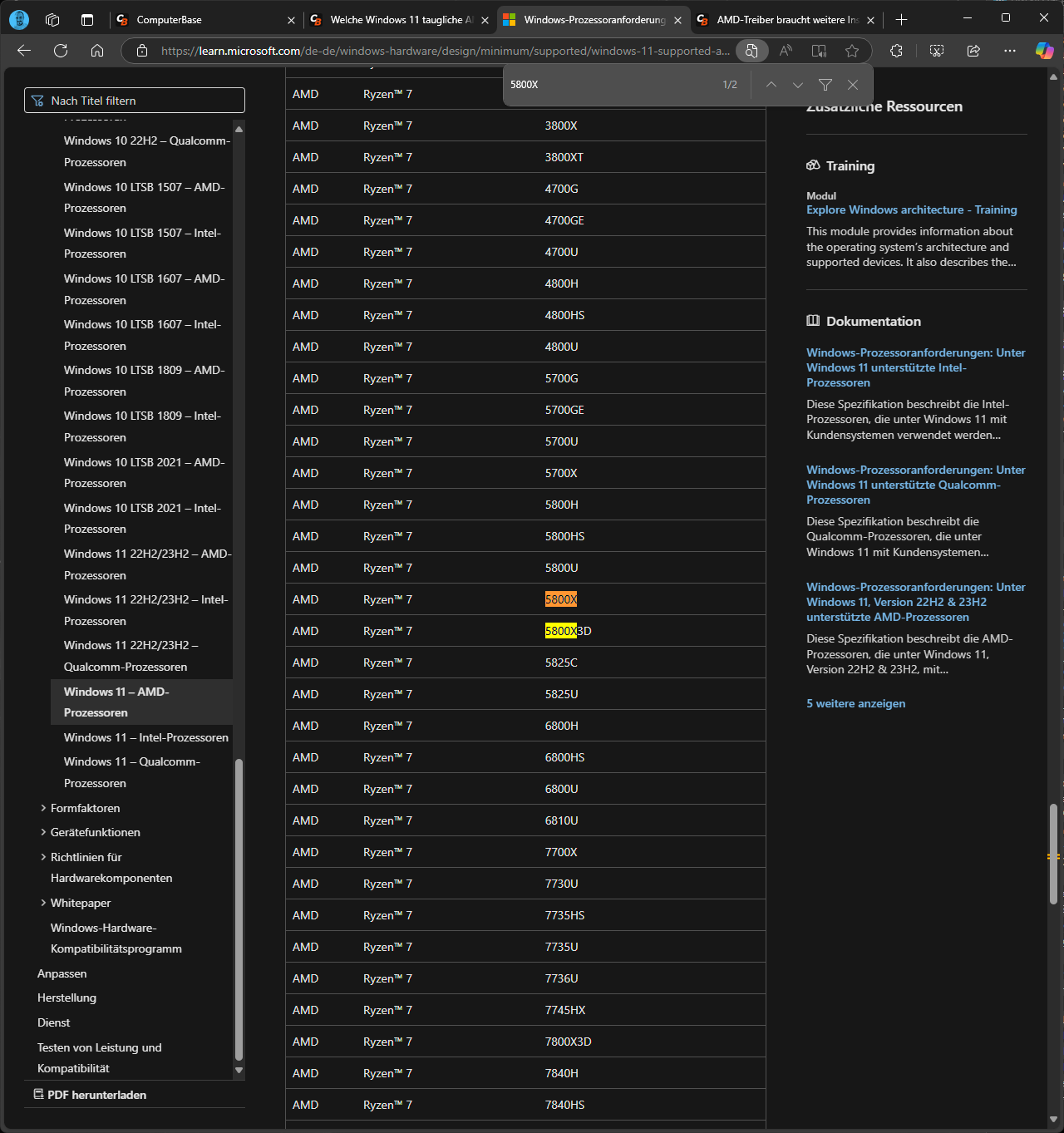Go to previous find result arrow

point(771,85)
